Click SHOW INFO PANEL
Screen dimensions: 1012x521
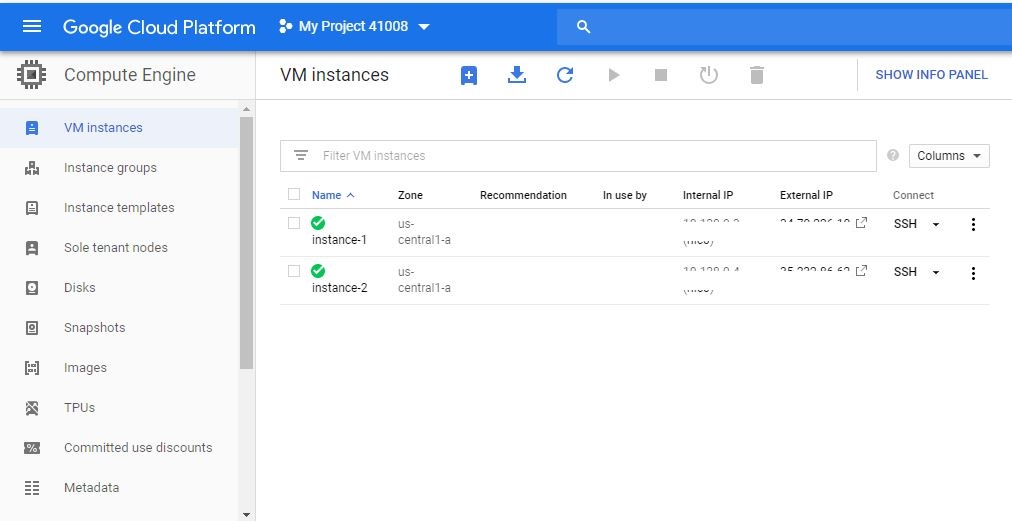[x=931, y=75]
